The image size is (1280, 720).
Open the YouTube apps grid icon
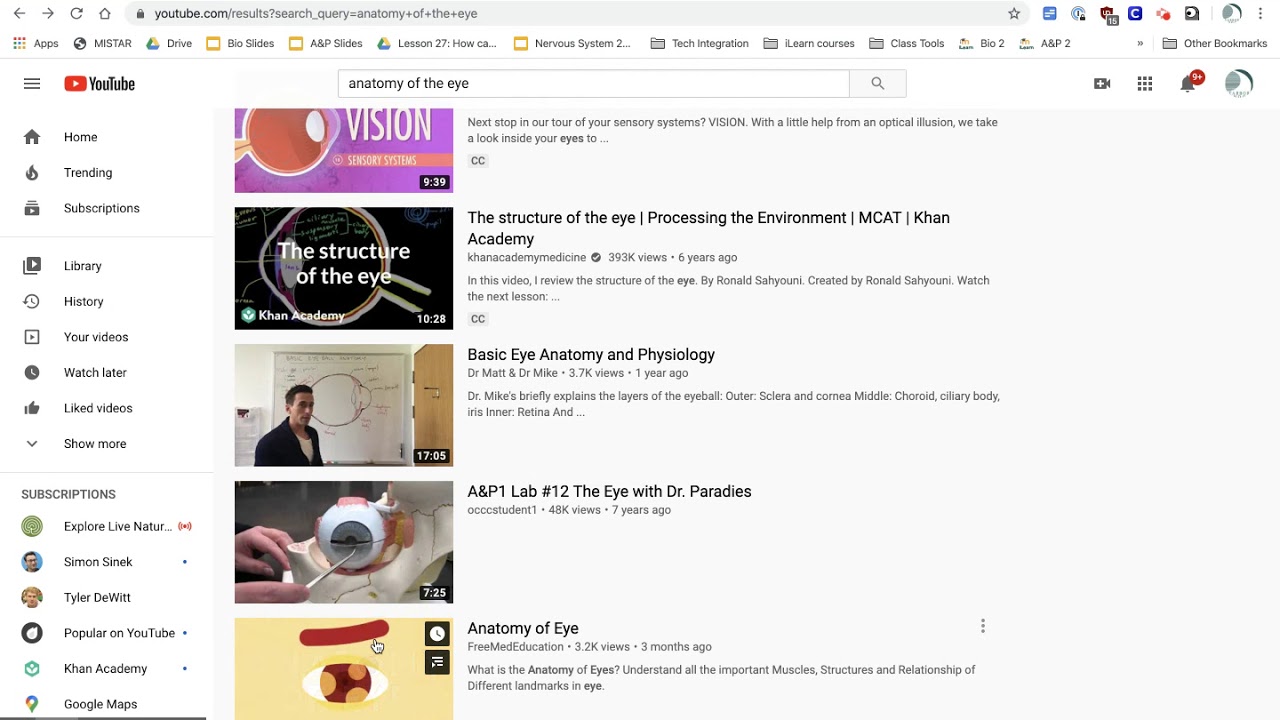pos(1145,84)
